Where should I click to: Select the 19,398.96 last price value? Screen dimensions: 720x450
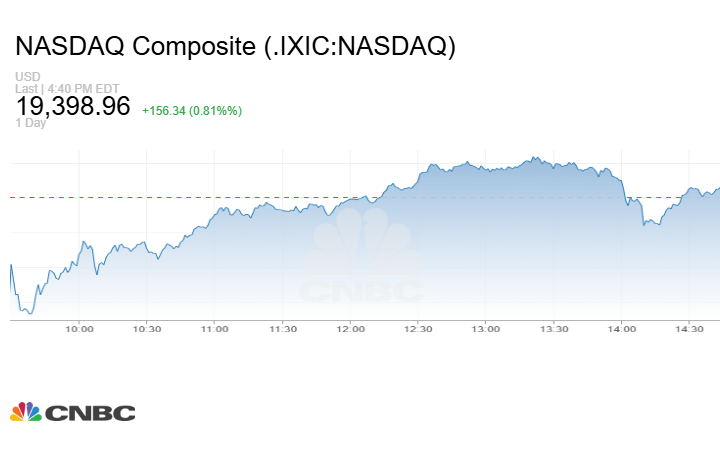(x=73, y=106)
